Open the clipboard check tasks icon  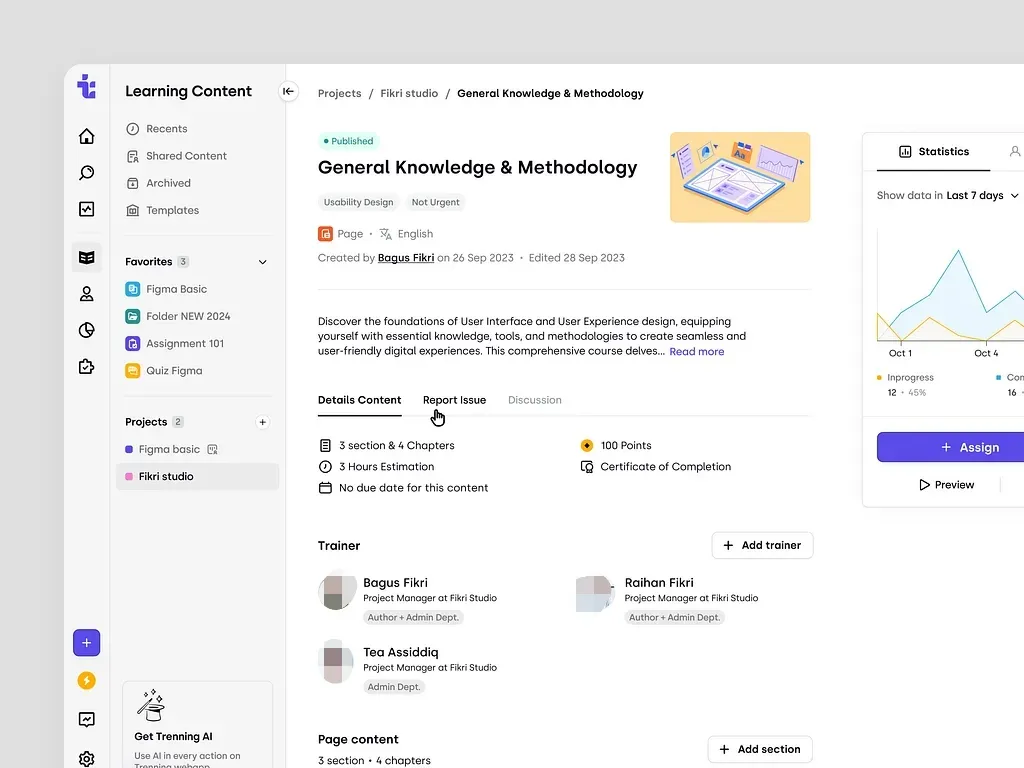click(86, 367)
